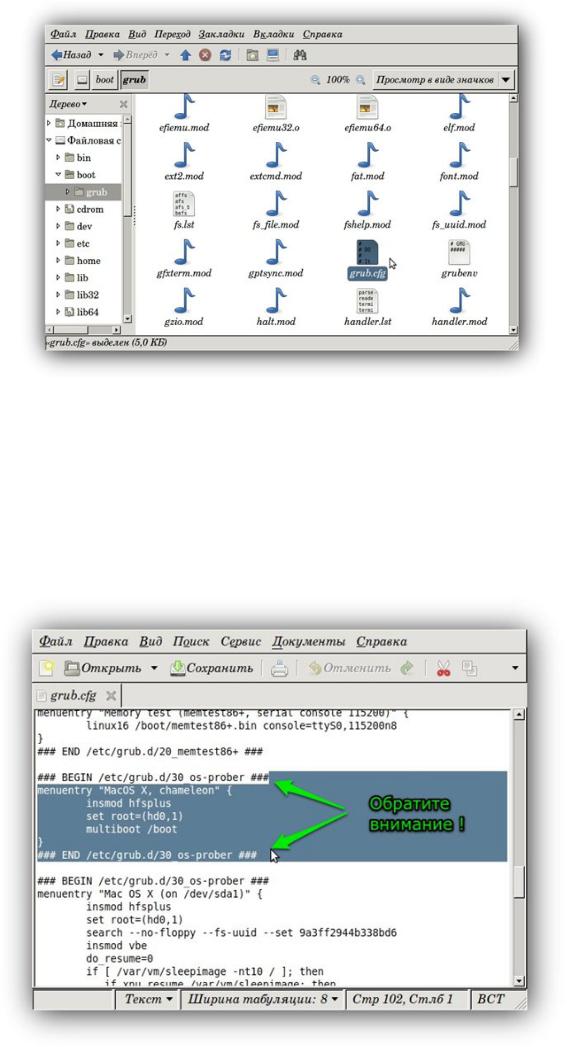567x1047 pixels.
Task: Click Сохранить button in editor
Action: click(x=212, y=668)
